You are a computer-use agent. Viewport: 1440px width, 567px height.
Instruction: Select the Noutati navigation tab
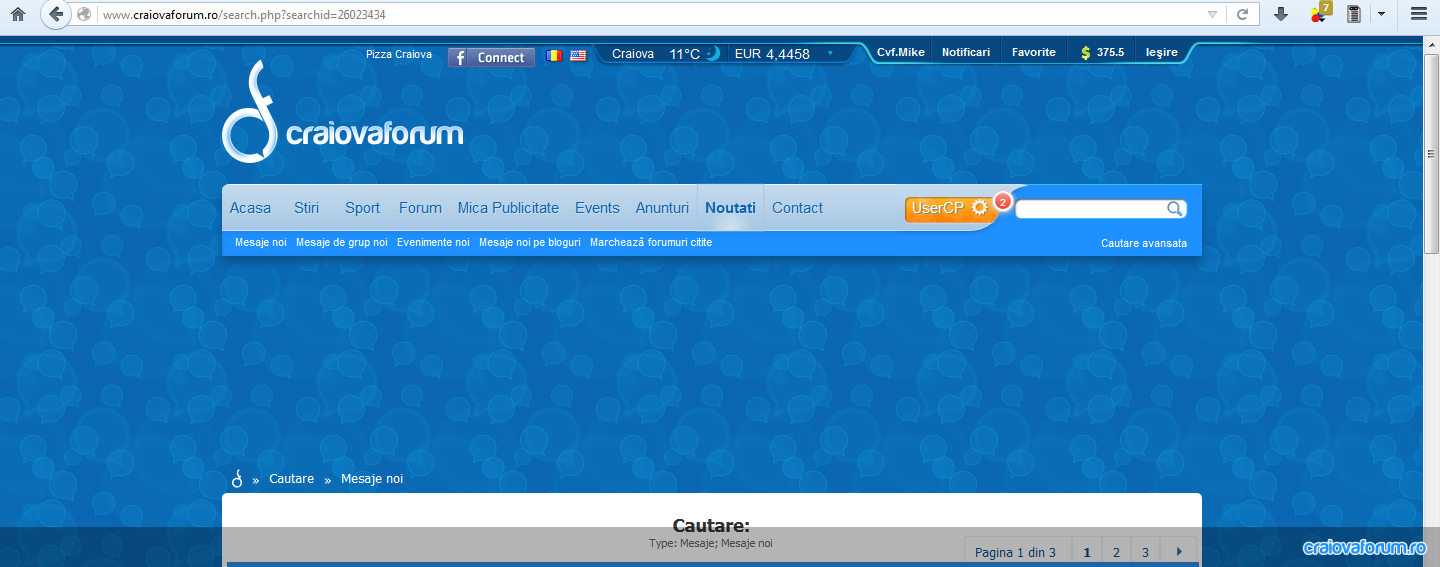730,208
